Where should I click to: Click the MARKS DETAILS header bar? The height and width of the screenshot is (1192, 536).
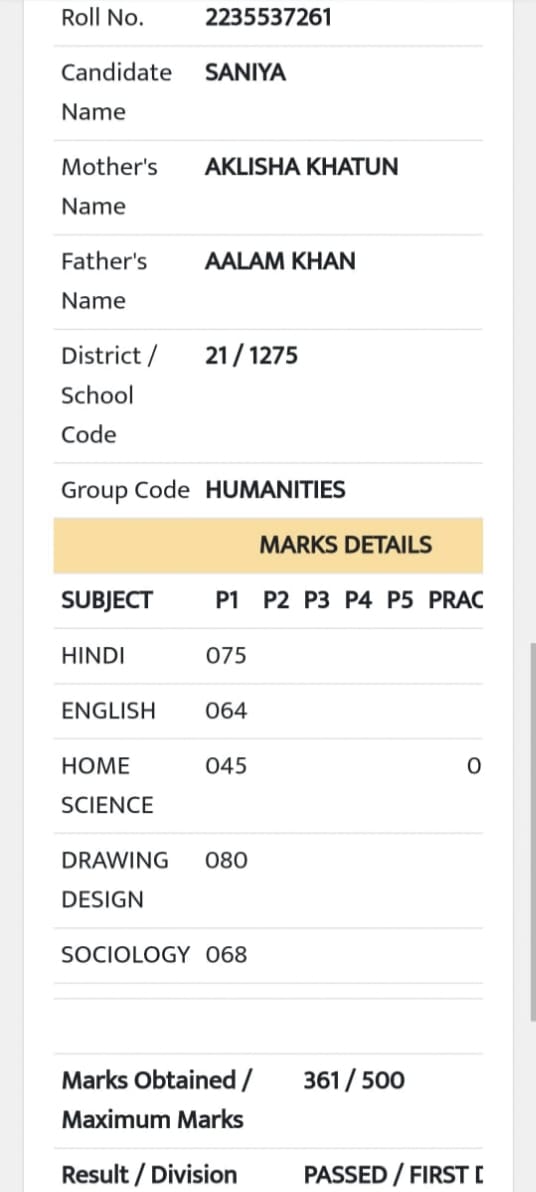(x=268, y=545)
